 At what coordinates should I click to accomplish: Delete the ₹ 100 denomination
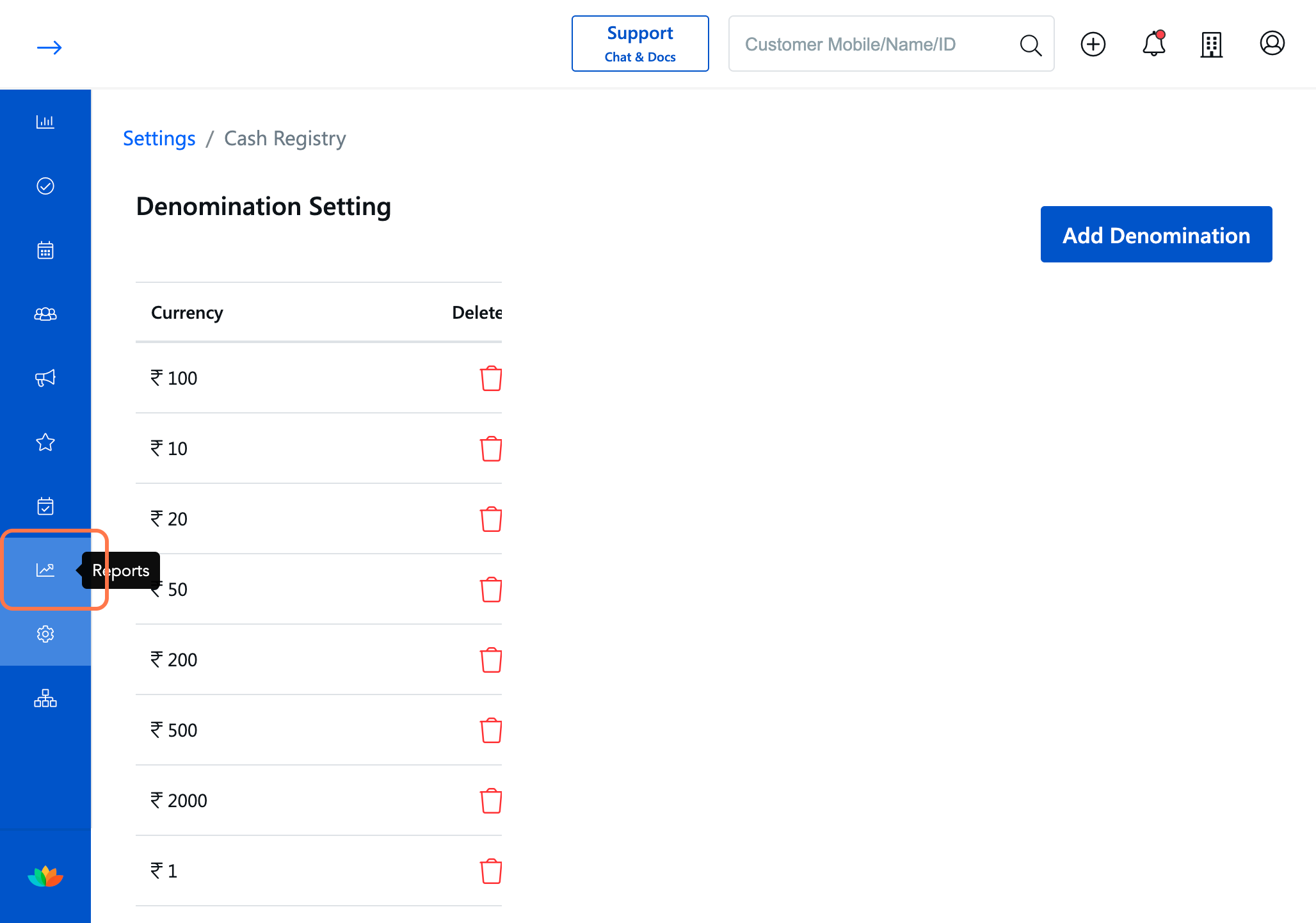click(x=491, y=378)
